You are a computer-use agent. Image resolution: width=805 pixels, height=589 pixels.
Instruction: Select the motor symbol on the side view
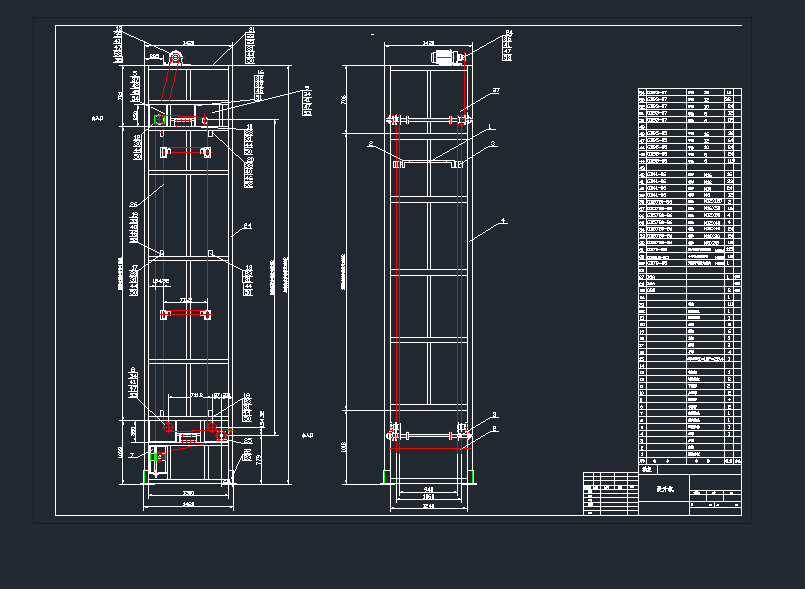[445, 56]
